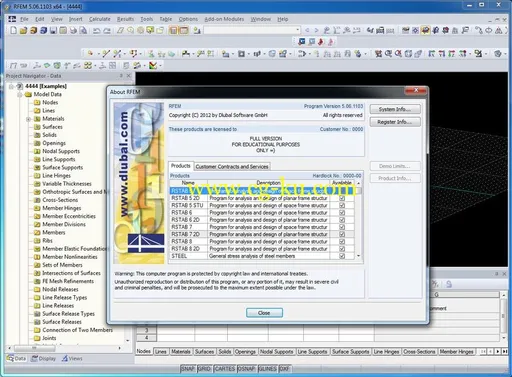Click the new line tool icon
The width and height of the screenshot is (512, 377).
click(x=106, y=53)
